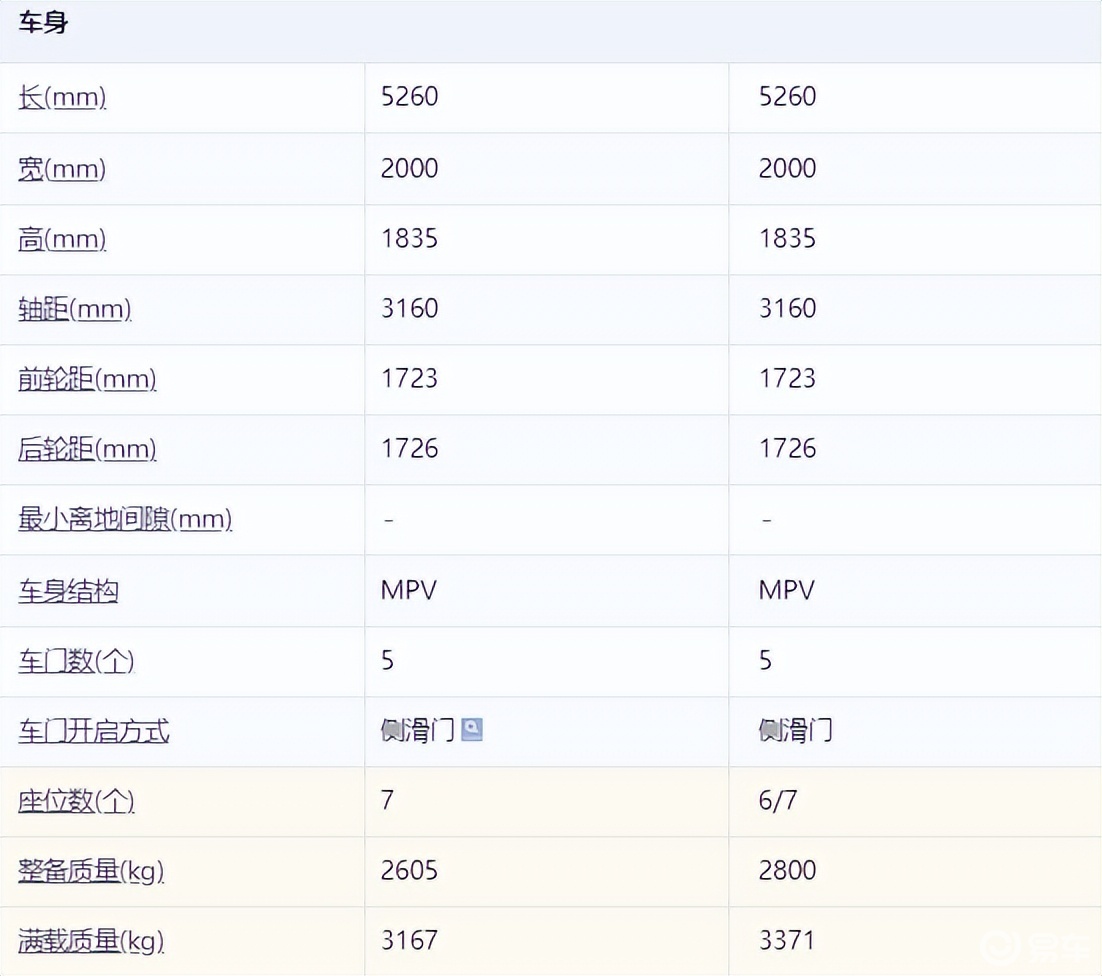Open the 轴距(mm) link
The width and height of the screenshot is (1102, 976).
75,309
